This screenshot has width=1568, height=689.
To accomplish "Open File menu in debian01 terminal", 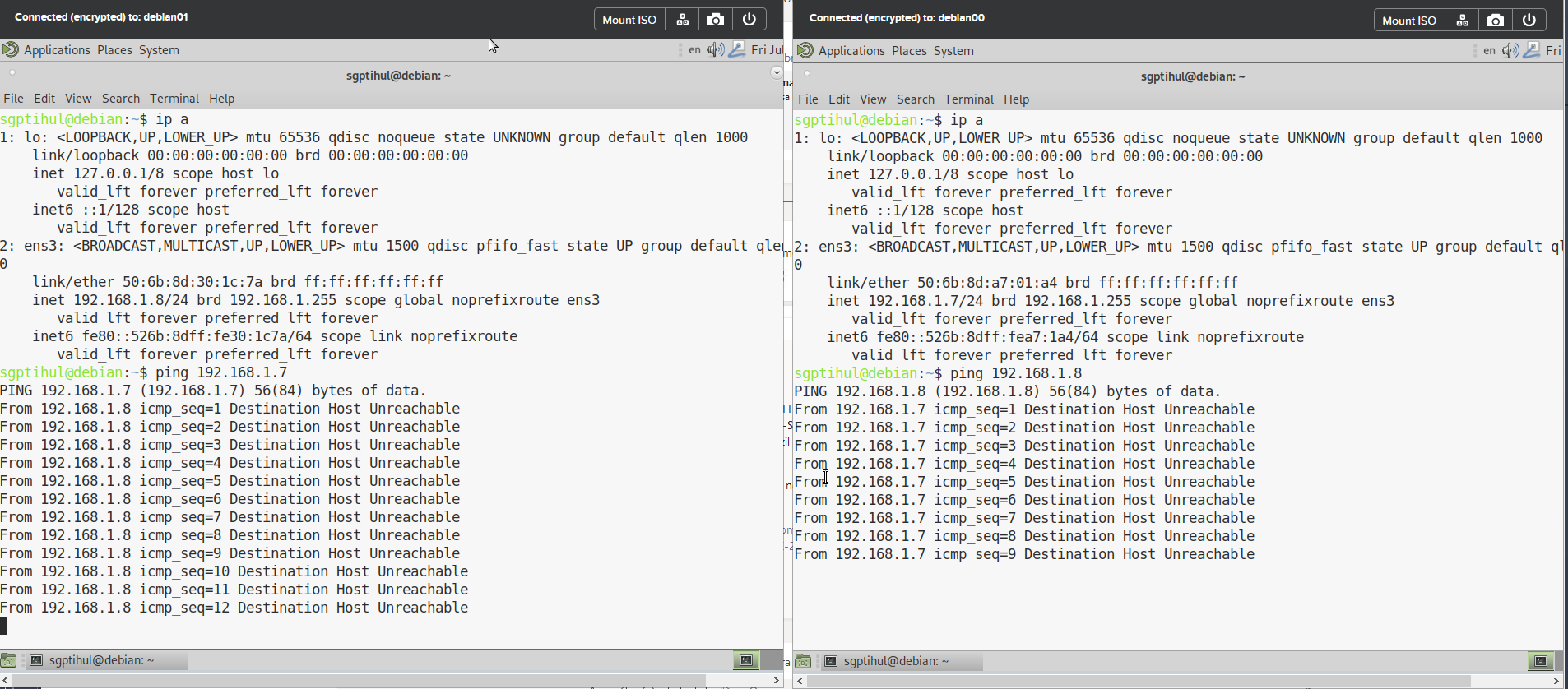I will click(x=13, y=99).
